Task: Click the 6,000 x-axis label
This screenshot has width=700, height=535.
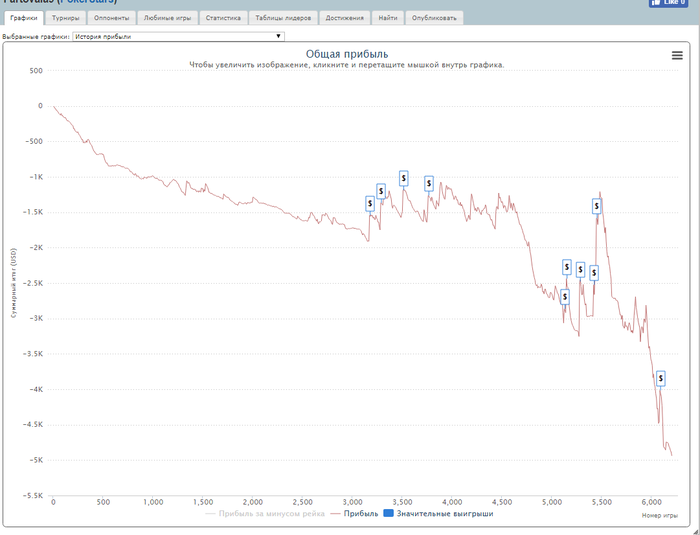Action: (x=652, y=502)
